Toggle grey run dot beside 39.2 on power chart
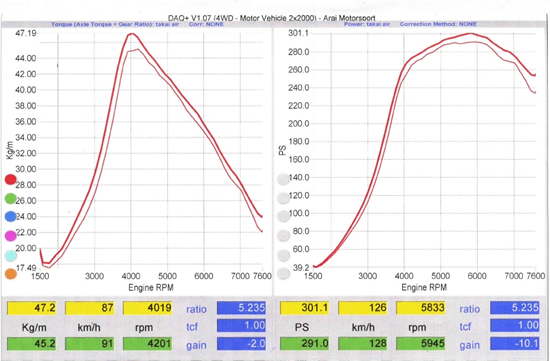550x361 pixels. tap(283, 273)
